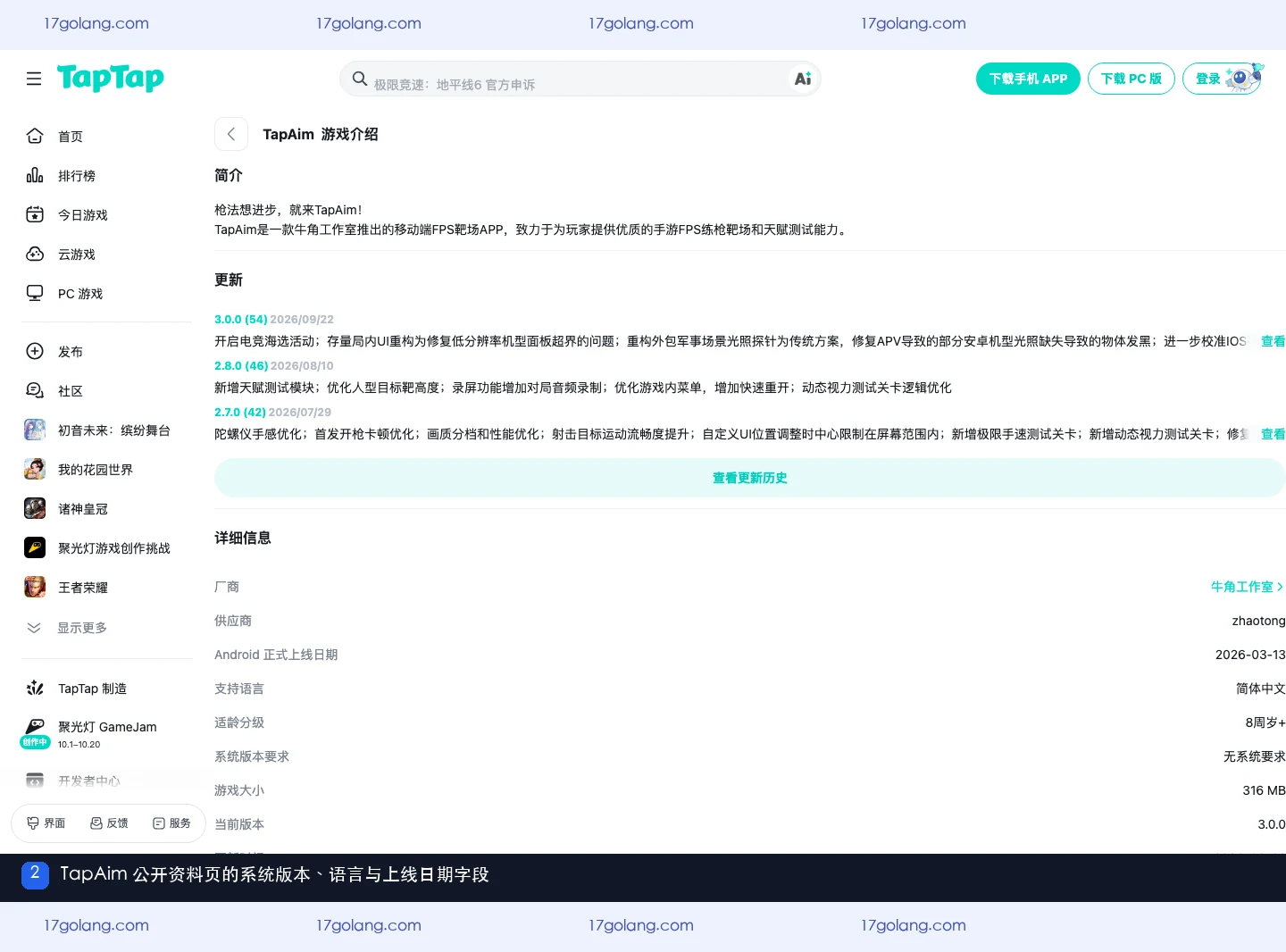Select PC 游戏 in the sidebar
1286x952 pixels.
(80, 294)
